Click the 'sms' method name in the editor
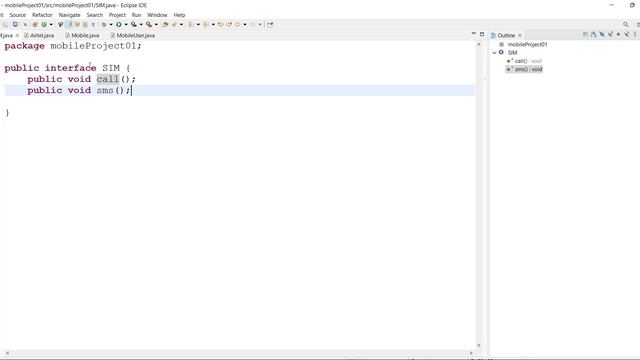640x360 pixels. [105, 90]
